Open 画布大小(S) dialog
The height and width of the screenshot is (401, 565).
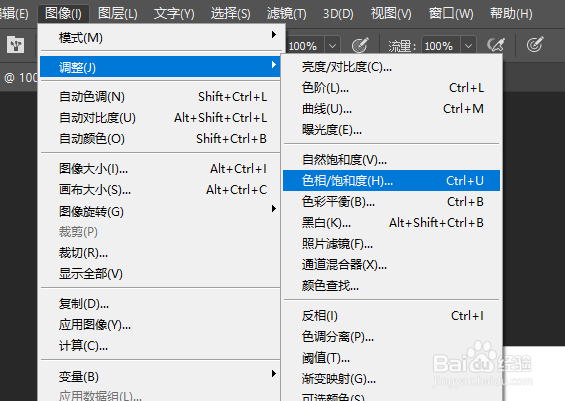pyautogui.click(x=160, y=190)
